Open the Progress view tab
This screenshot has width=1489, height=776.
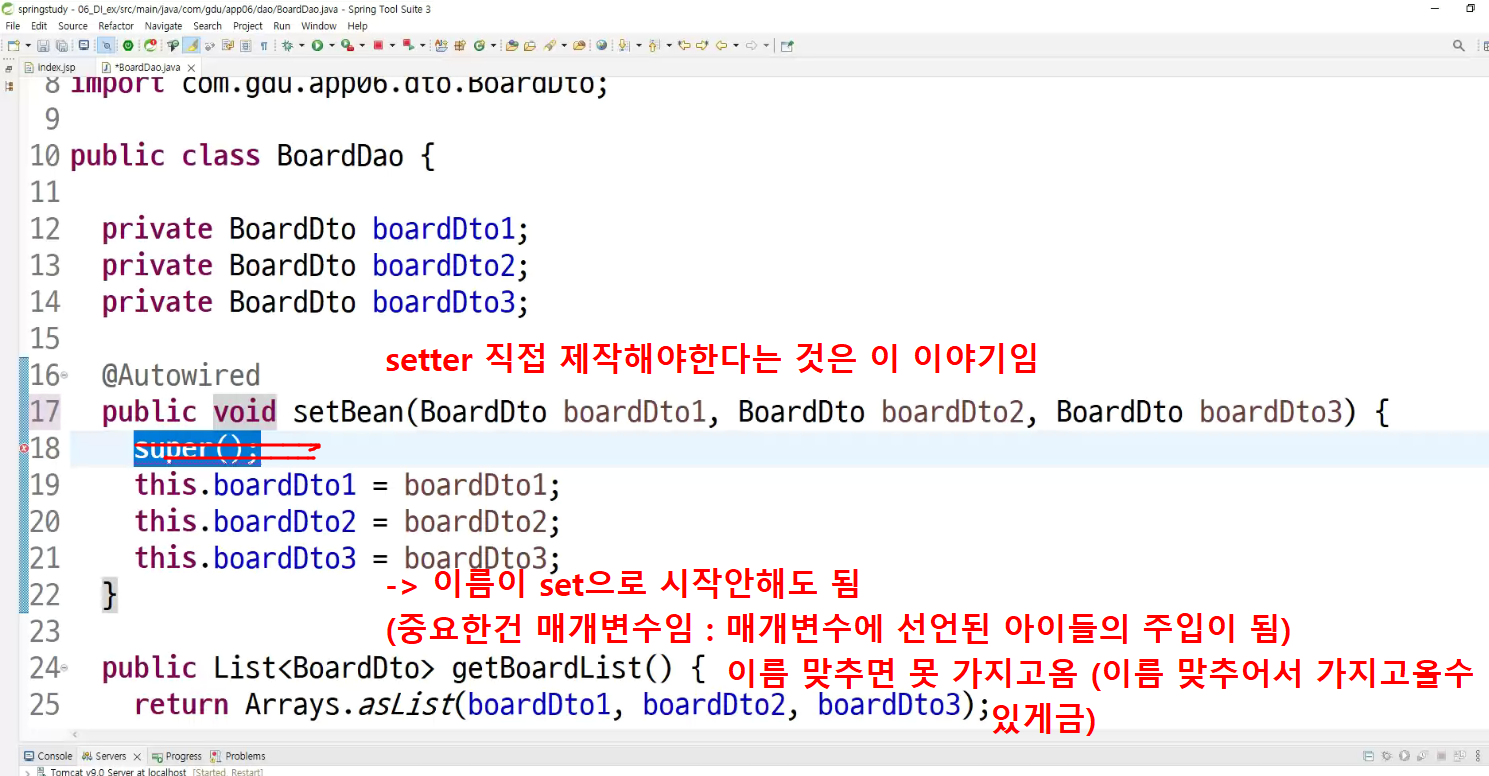[x=176, y=756]
